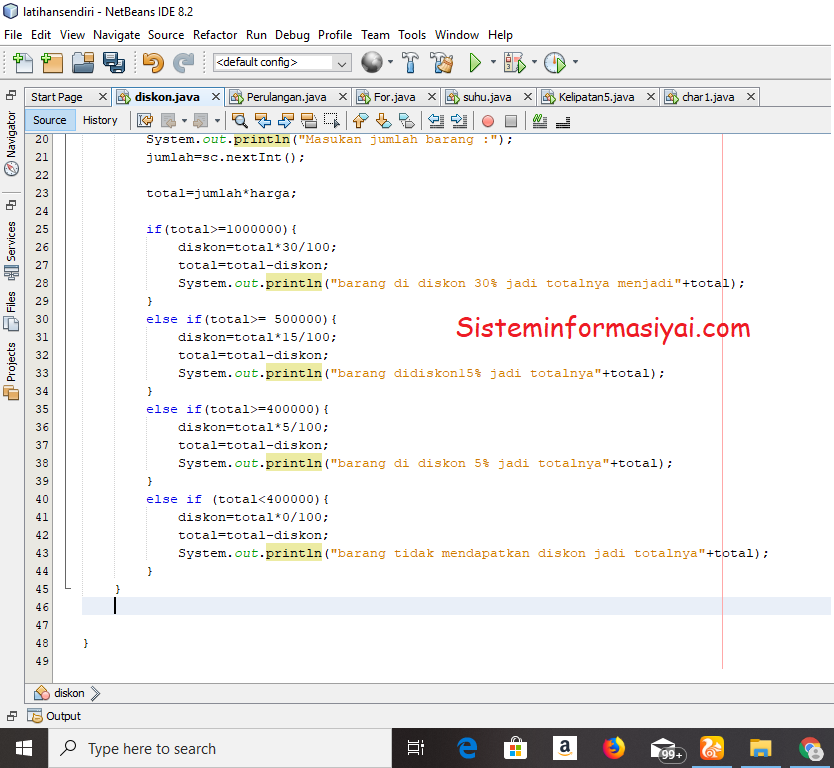
Task: Switch to the History view of diskon.java
Action: [x=100, y=120]
